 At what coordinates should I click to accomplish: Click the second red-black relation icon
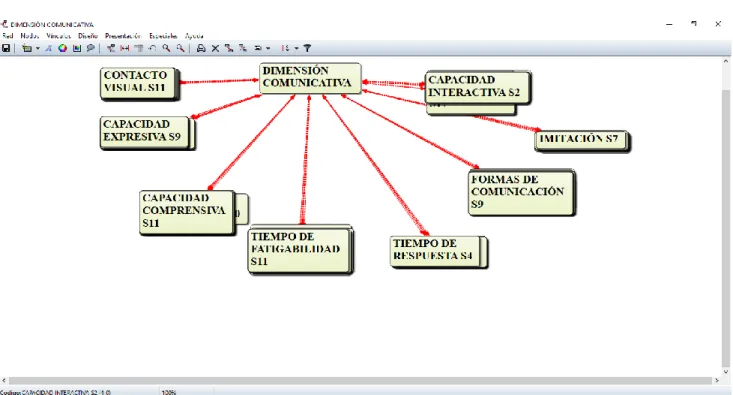point(243,48)
